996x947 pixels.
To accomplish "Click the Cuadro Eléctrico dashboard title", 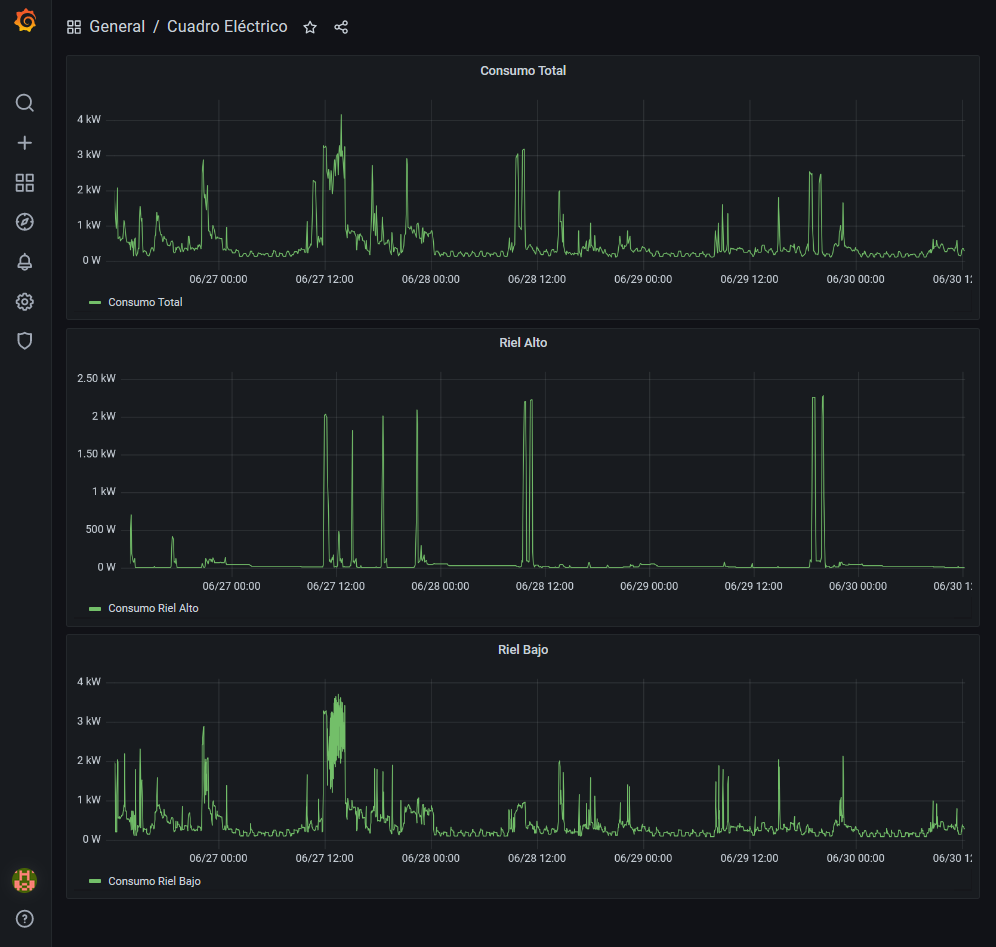I will coord(227,27).
